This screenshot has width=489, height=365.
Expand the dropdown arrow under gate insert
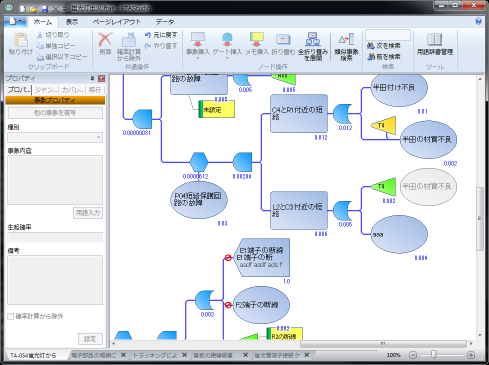pos(227,58)
